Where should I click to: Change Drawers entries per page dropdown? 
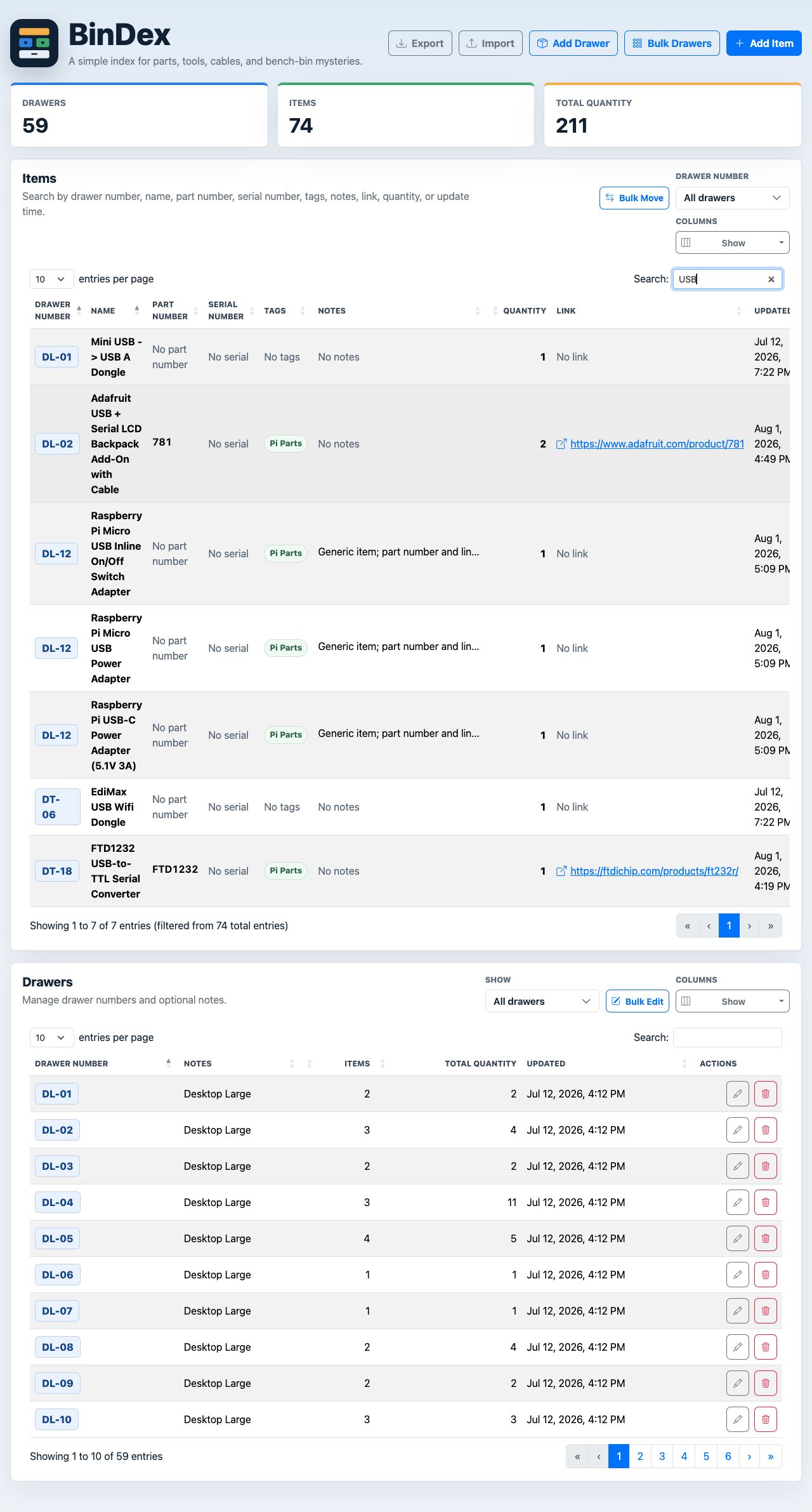pyautogui.click(x=51, y=1037)
